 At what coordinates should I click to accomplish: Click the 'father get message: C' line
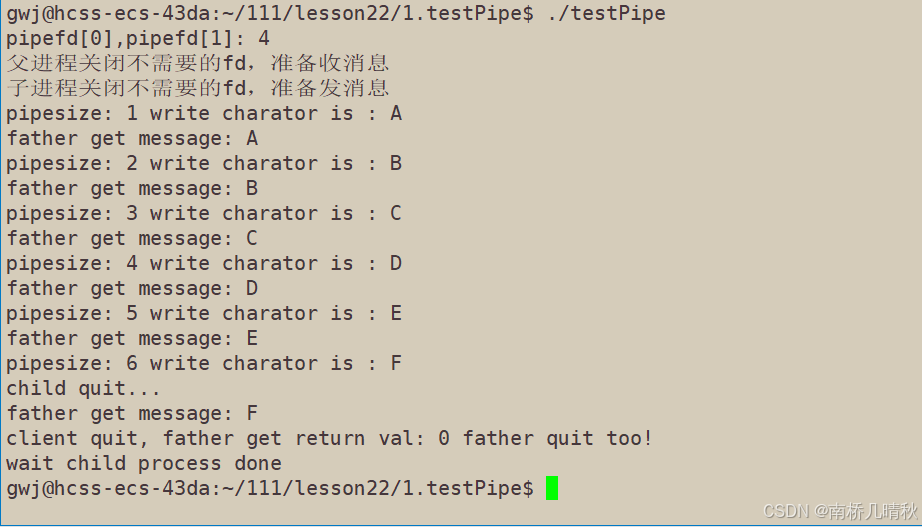[132, 238]
